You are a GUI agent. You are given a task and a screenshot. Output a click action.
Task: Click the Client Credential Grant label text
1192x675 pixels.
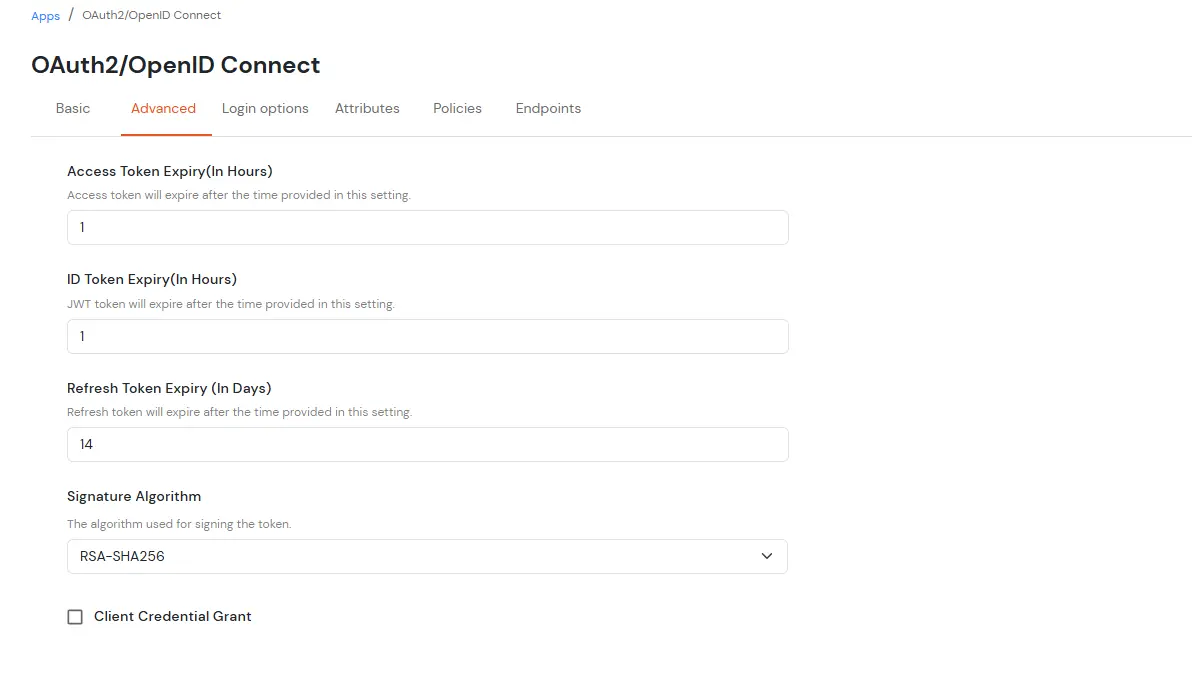click(x=171, y=616)
